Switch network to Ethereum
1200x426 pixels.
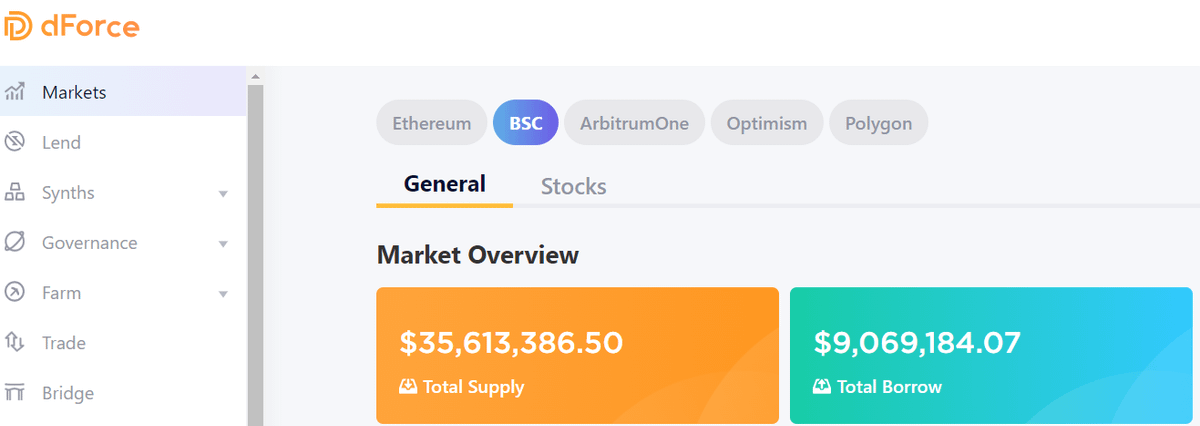coord(431,124)
